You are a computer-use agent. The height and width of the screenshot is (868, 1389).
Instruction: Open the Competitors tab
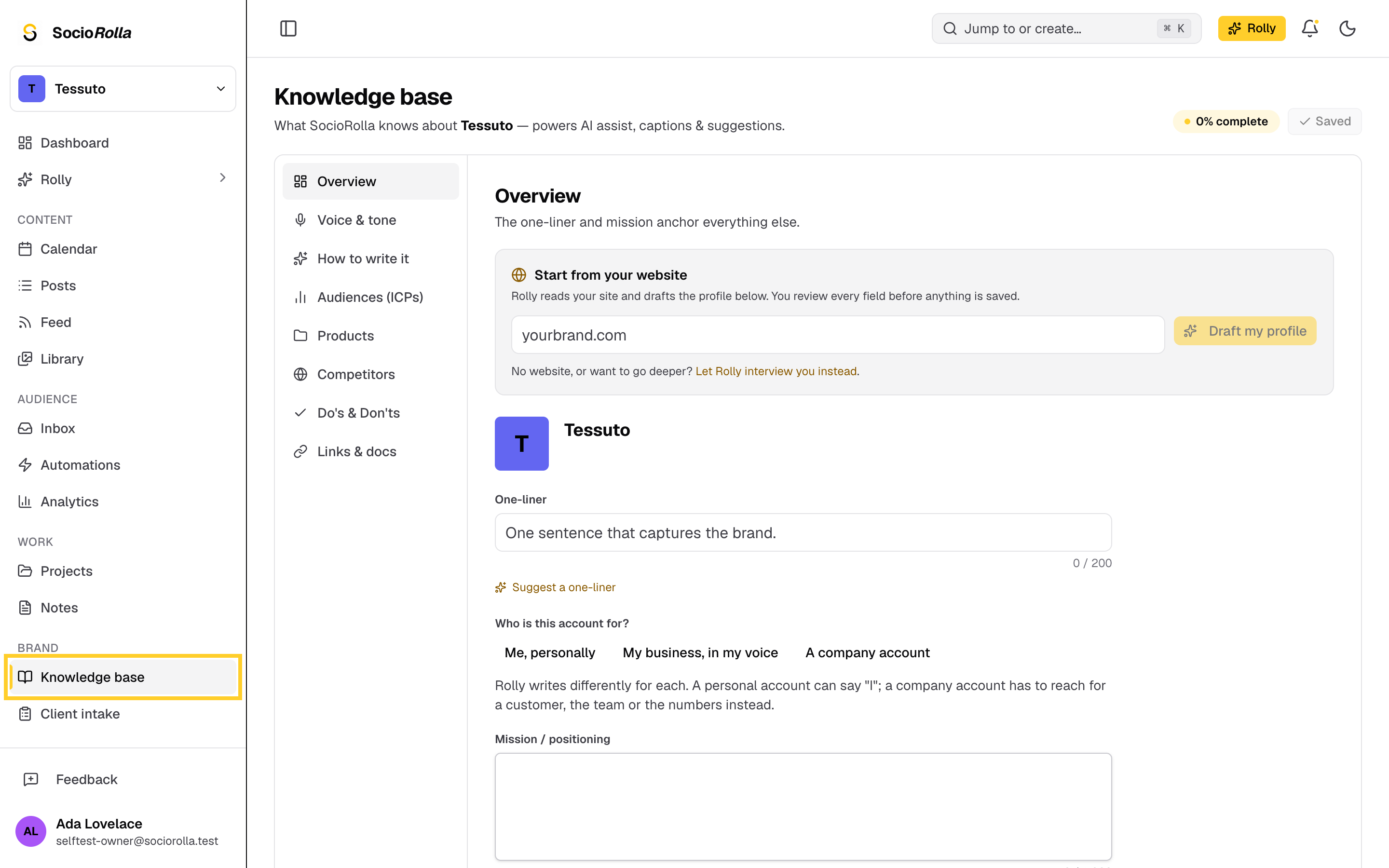coord(370,374)
